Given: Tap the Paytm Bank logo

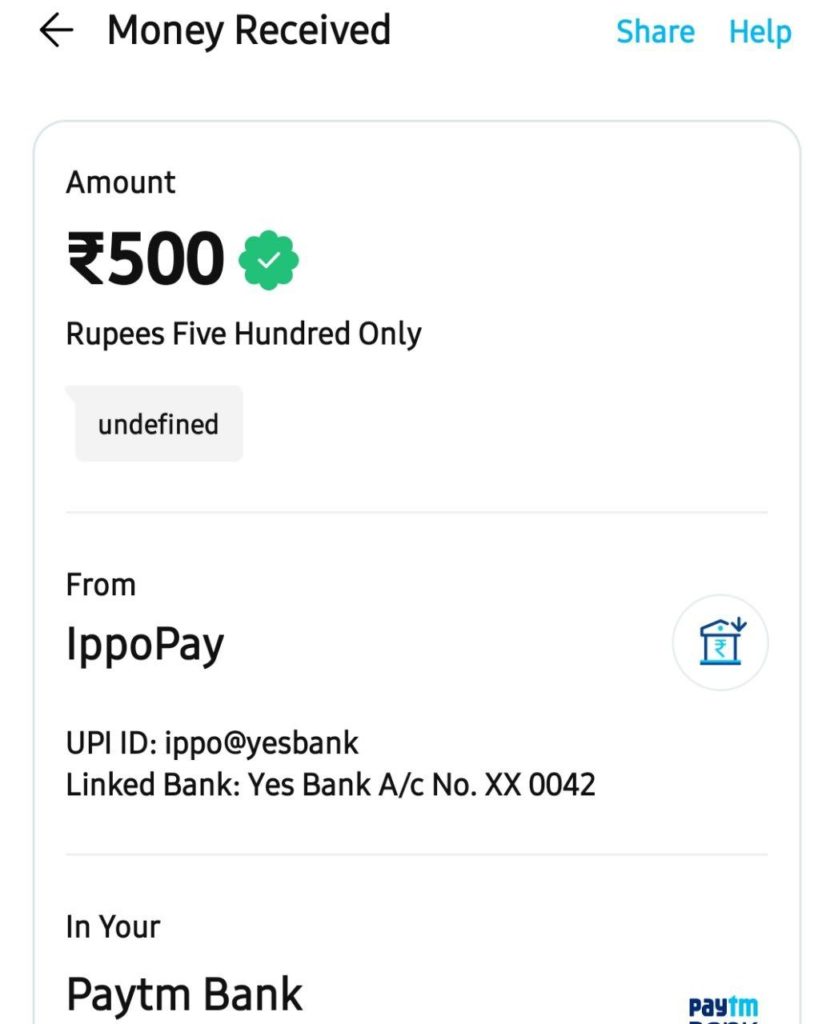Looking at the screenshot, I should (x=724, y=1008).
